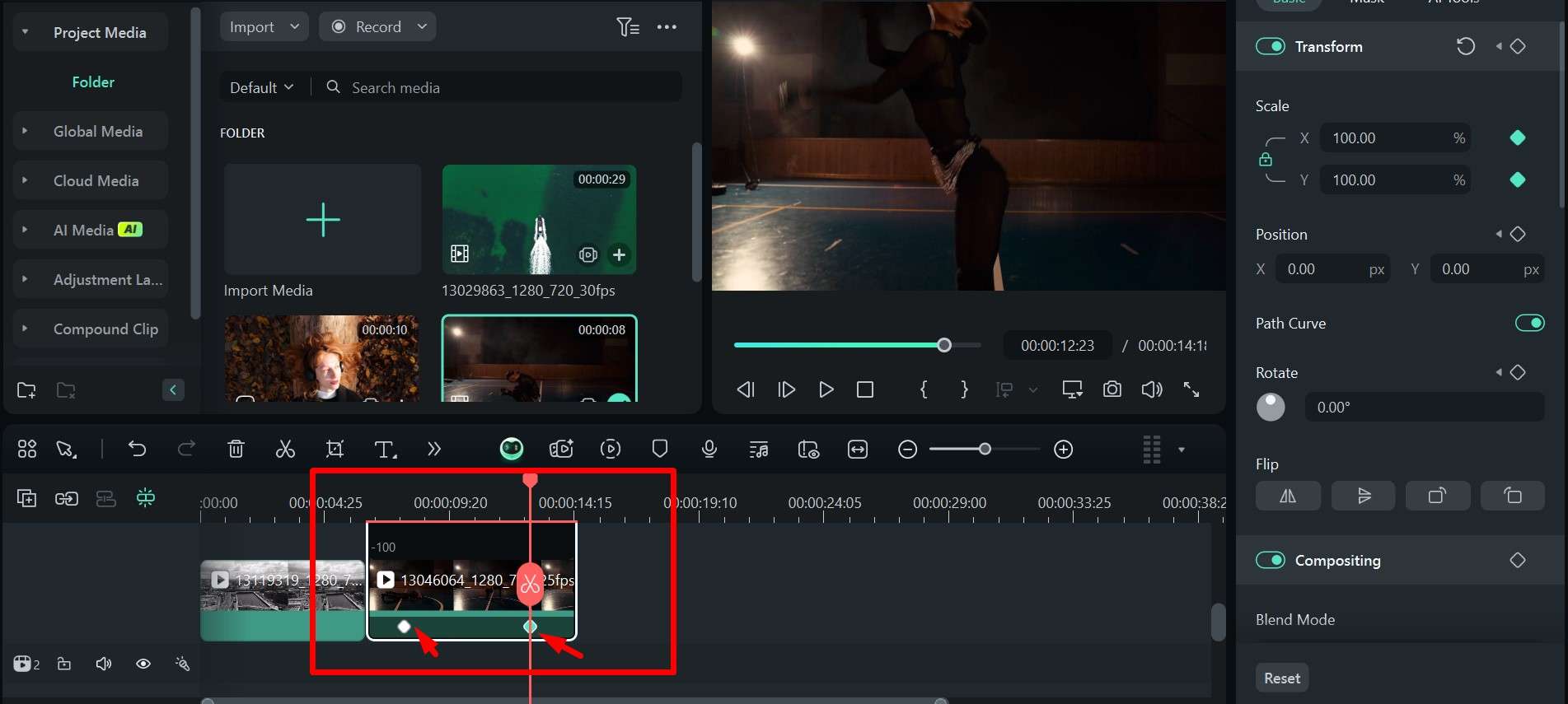Viewport: 1568px width, 704px height.
Task: Click the flip horizontal button
Action: 1288,496
